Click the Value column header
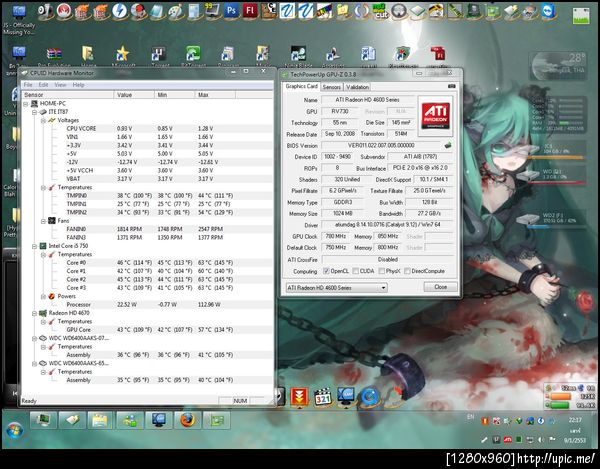 [134, 94]
